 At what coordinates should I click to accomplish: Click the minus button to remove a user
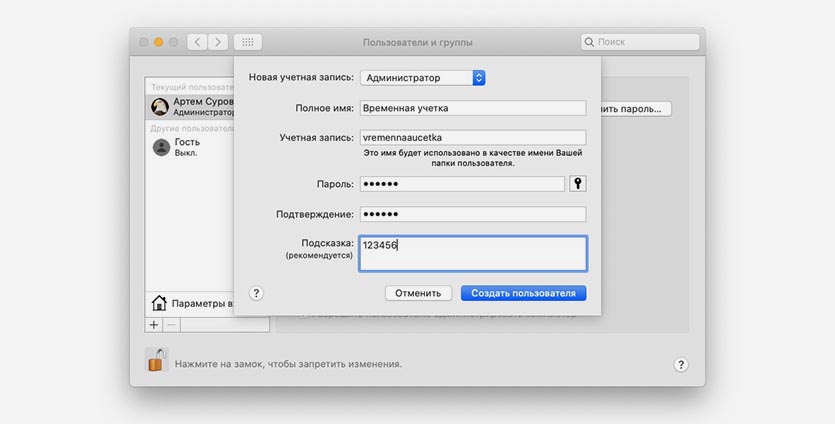click(x=171, y=325)
